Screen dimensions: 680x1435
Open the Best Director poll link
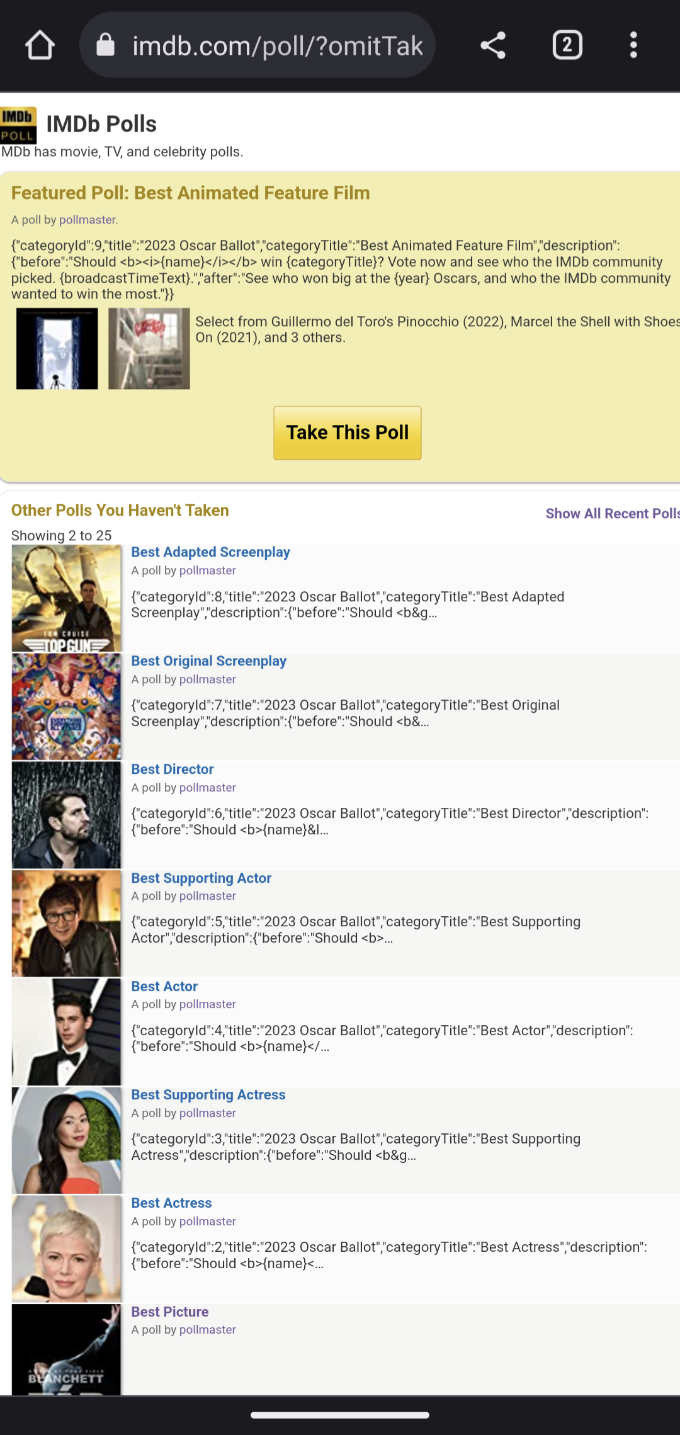point(172,769)
